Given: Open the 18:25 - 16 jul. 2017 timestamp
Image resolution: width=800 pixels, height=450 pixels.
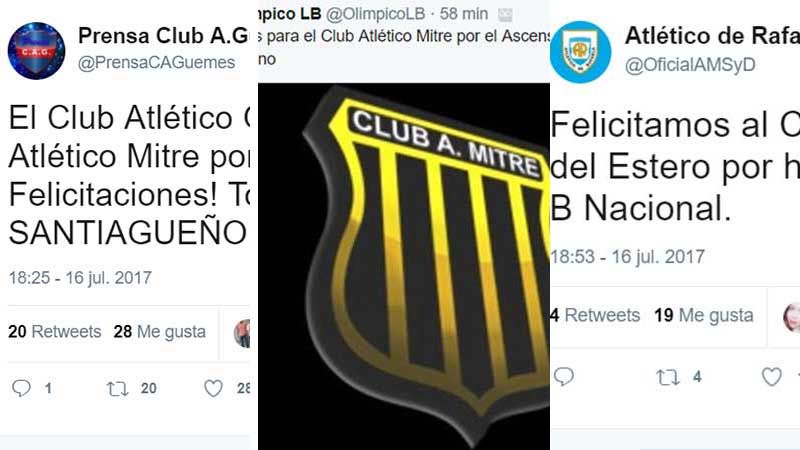Looking at the screenshot, I should 80,278.
